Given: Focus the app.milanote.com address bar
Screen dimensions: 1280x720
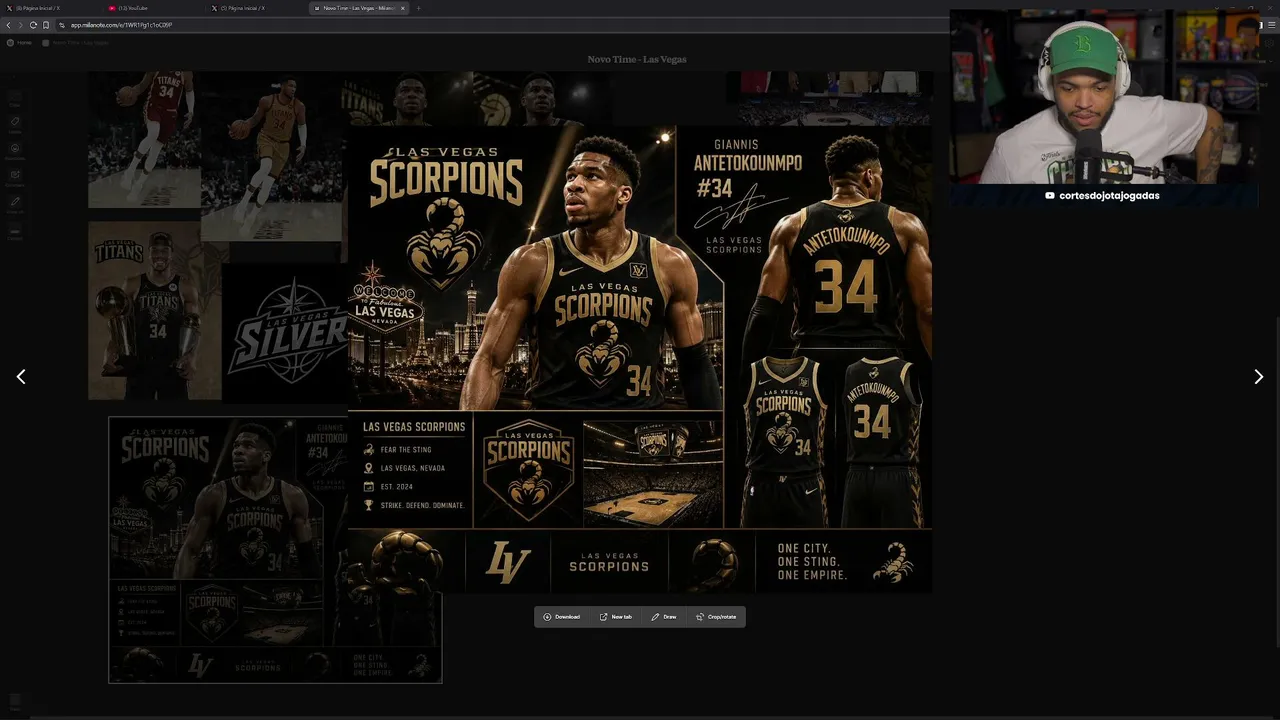Looking at the screenshot, I should tap(500, 25).
